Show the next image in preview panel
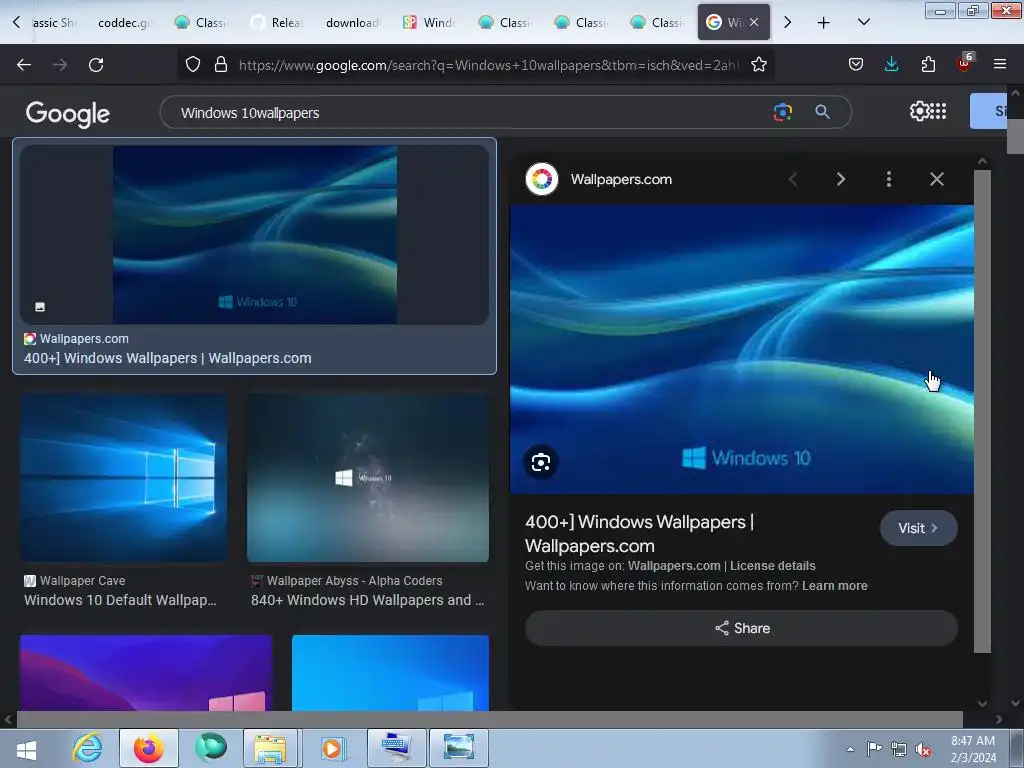 (x=840, y=179)
